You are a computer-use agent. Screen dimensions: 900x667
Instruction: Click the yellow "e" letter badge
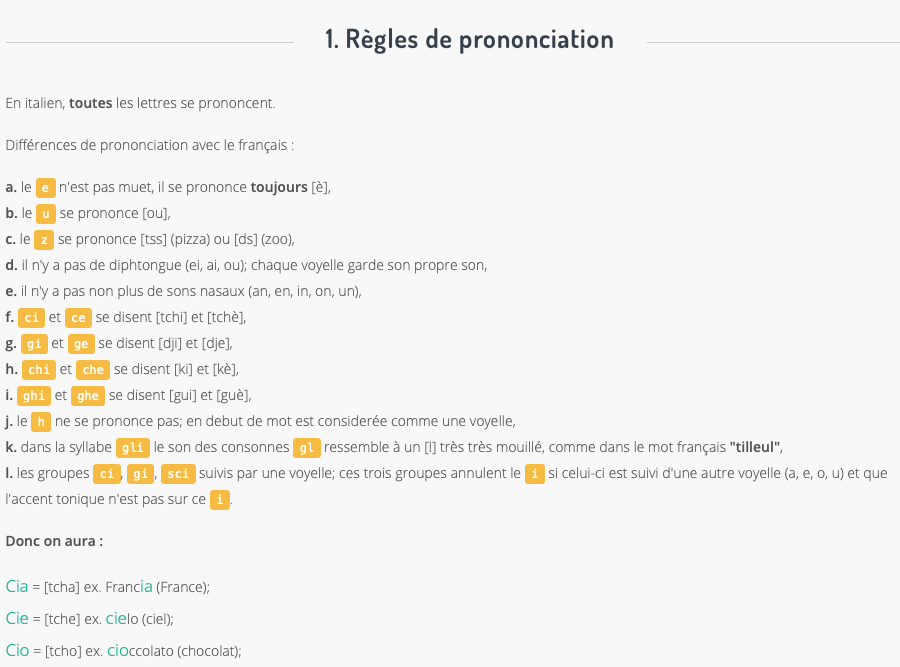coord(45,187)
